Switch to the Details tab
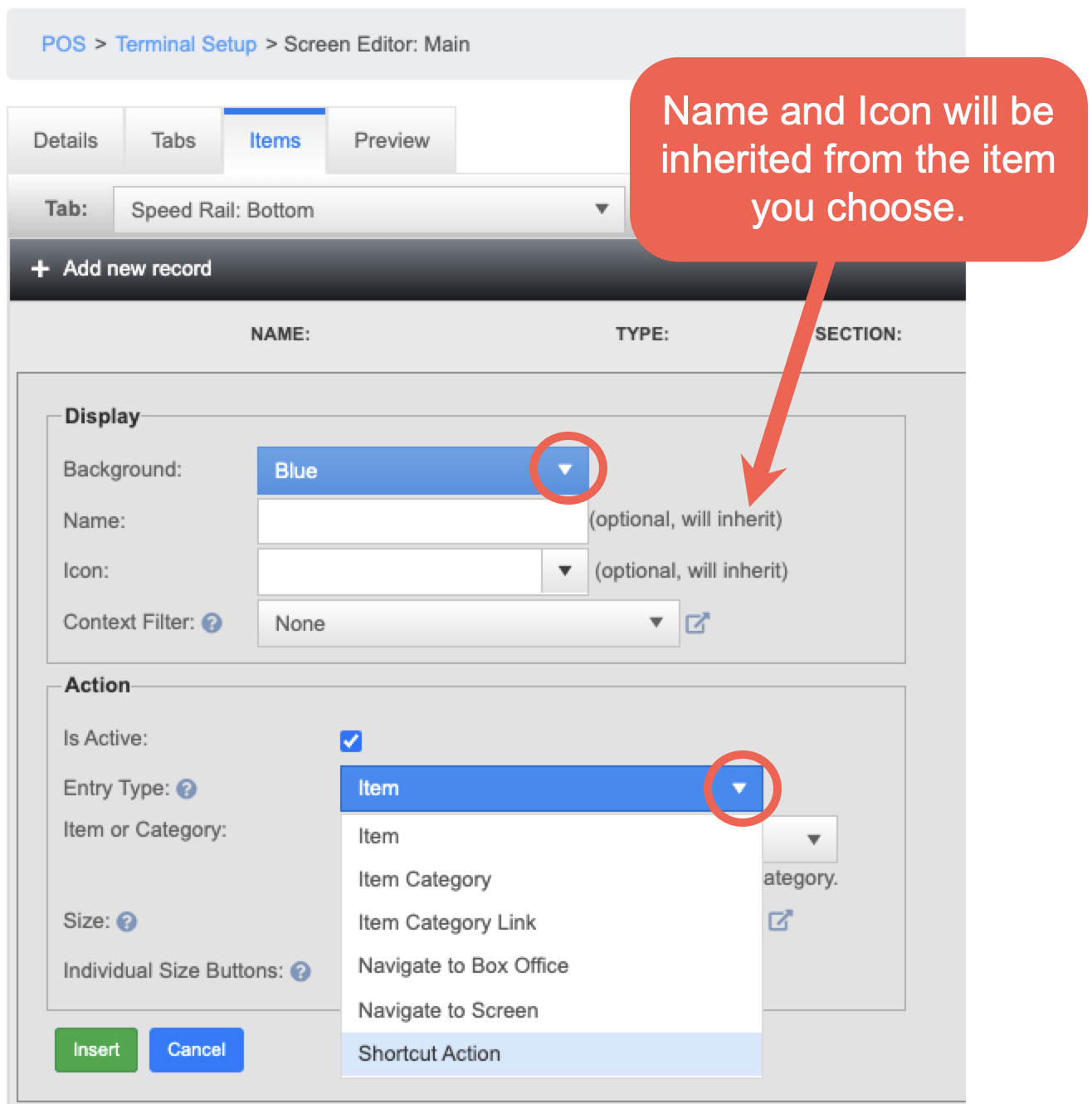Image resolution: width=1092 pixels, height=1104 pixels. point(66,141)
